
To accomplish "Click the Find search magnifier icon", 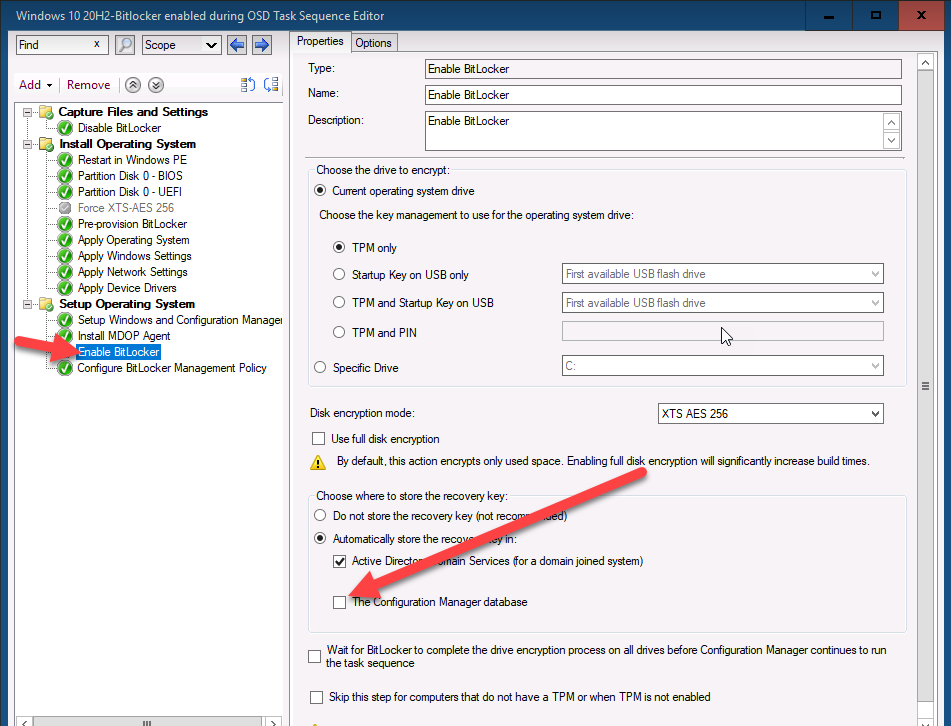I will coord(125,45).
